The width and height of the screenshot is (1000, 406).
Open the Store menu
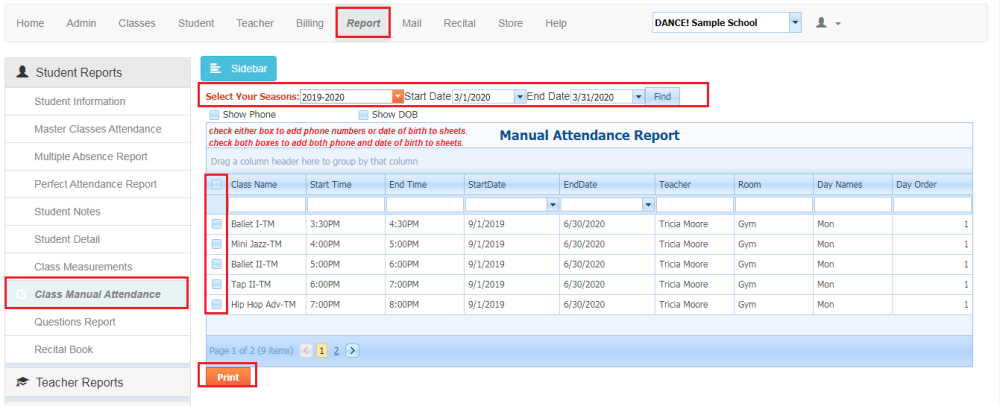[510, 23]
